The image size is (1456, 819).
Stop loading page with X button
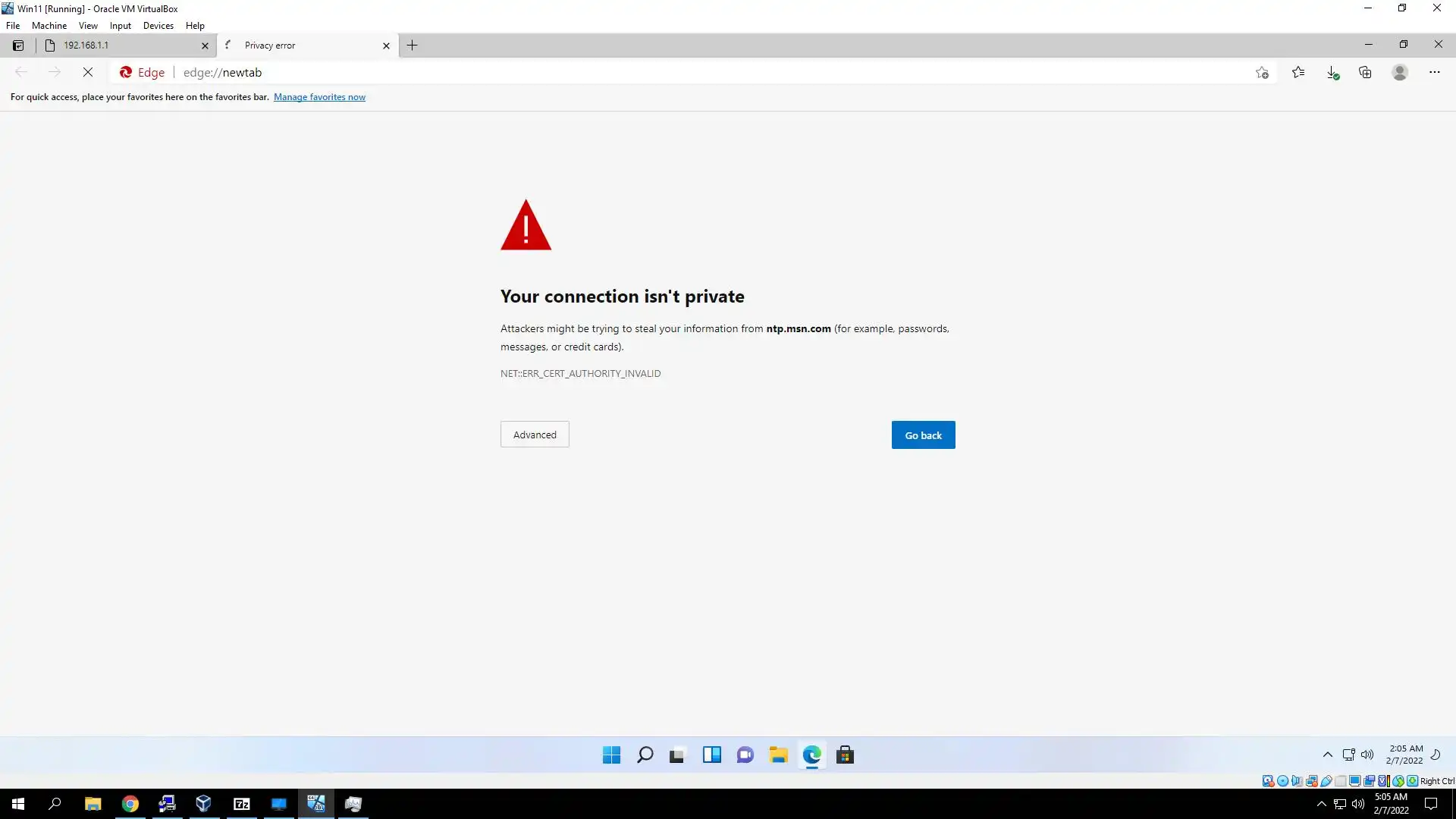point(88,72)
